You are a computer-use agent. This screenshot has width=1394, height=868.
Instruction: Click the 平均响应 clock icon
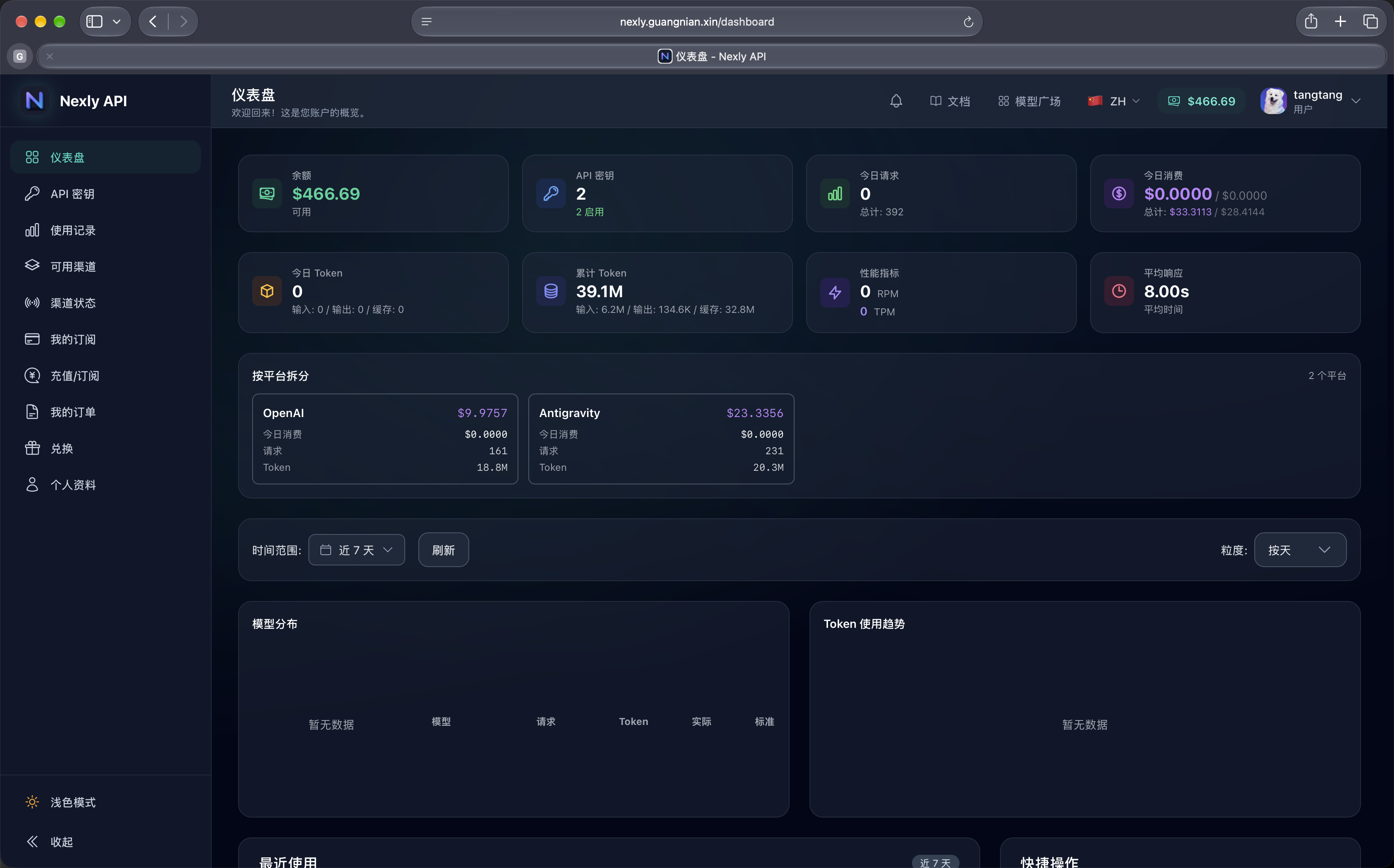(x=1118, y=291)
